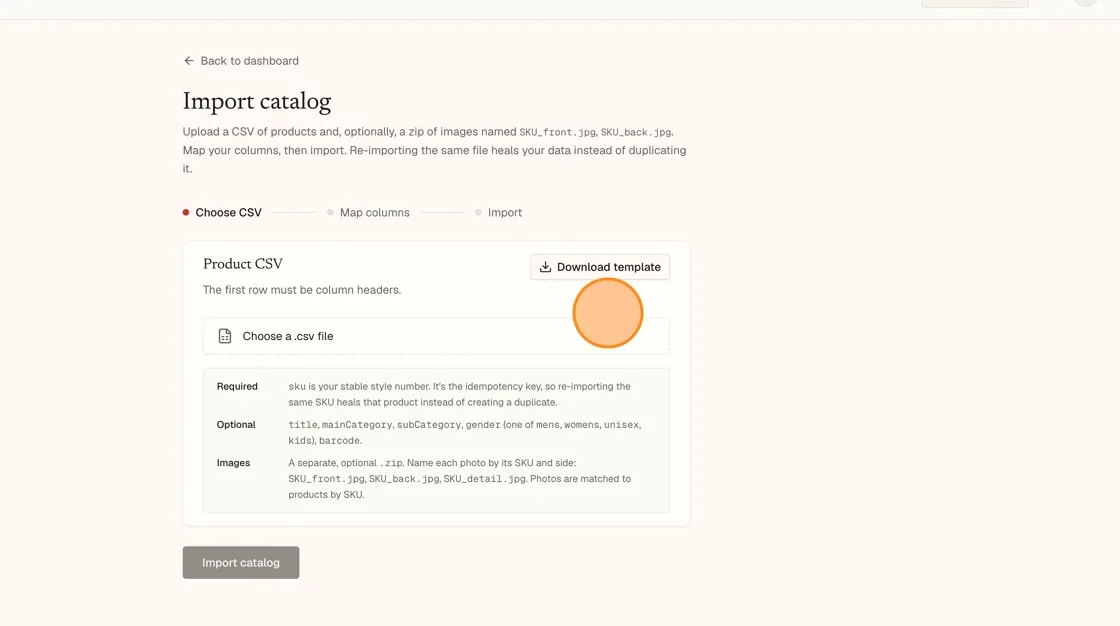Click the 'barcode.' column name text

tap(341, 440)
